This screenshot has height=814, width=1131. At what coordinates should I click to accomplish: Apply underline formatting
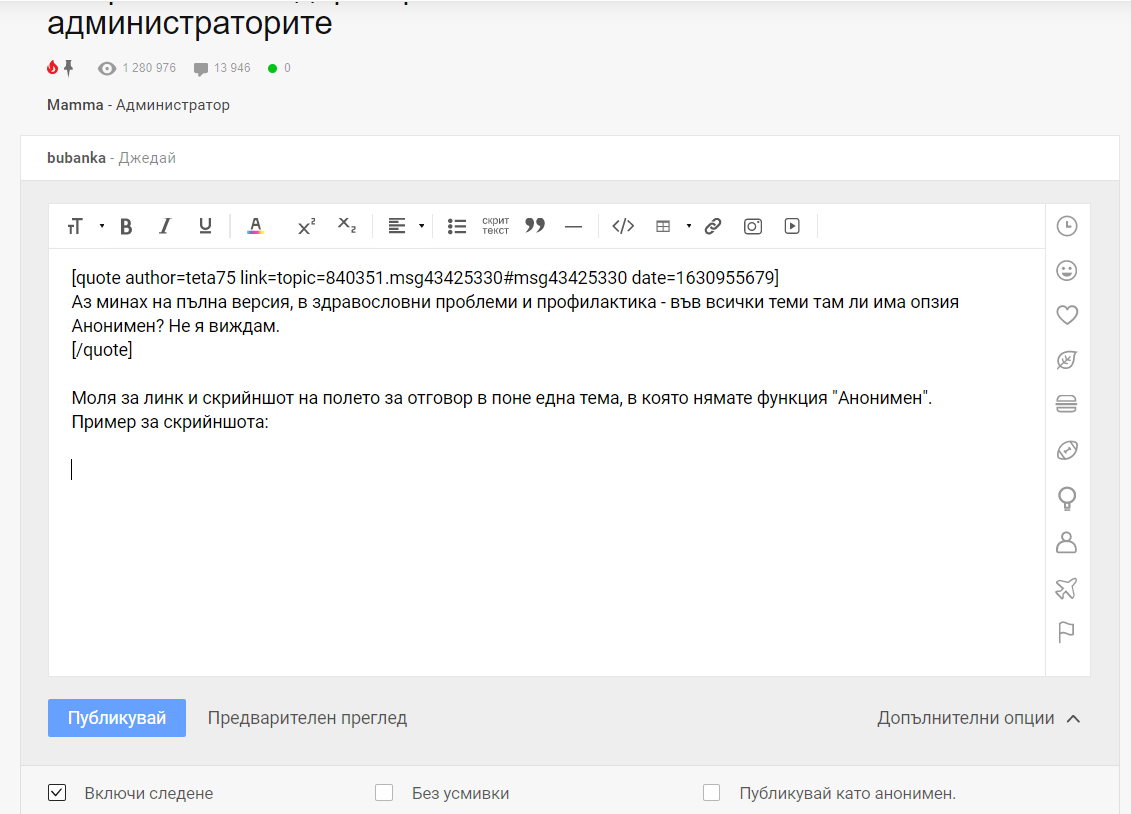coord(205,226)
